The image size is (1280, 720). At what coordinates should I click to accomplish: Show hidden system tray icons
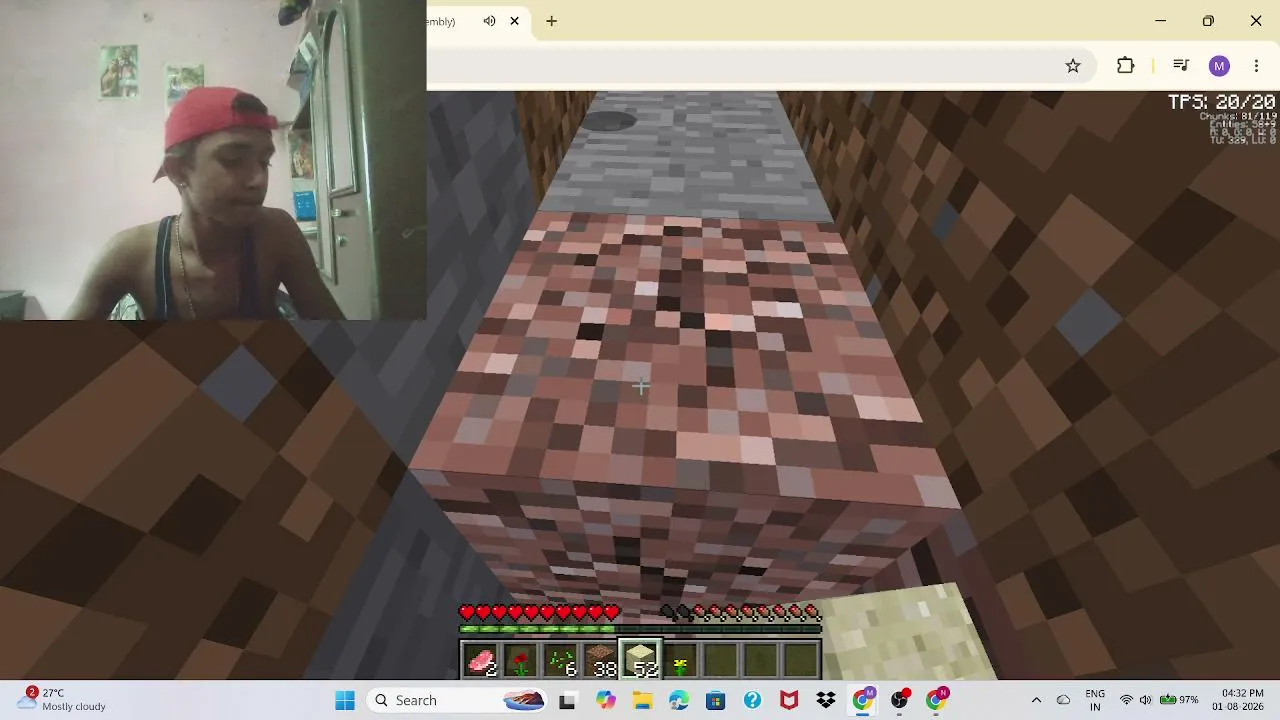click(1036, 700)
